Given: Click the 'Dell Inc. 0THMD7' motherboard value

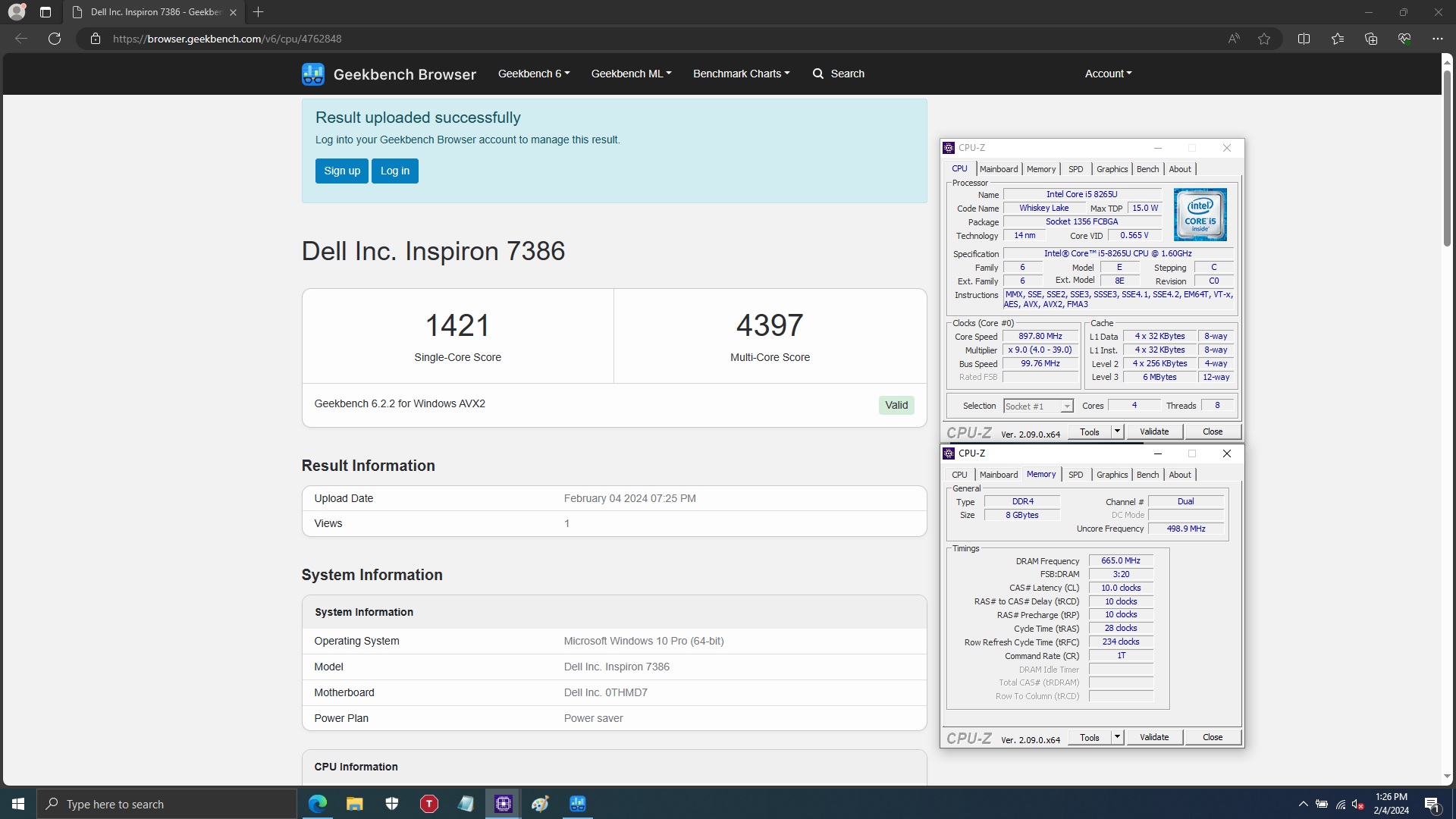Looking at the screenshot, I should tap(606, 692).
